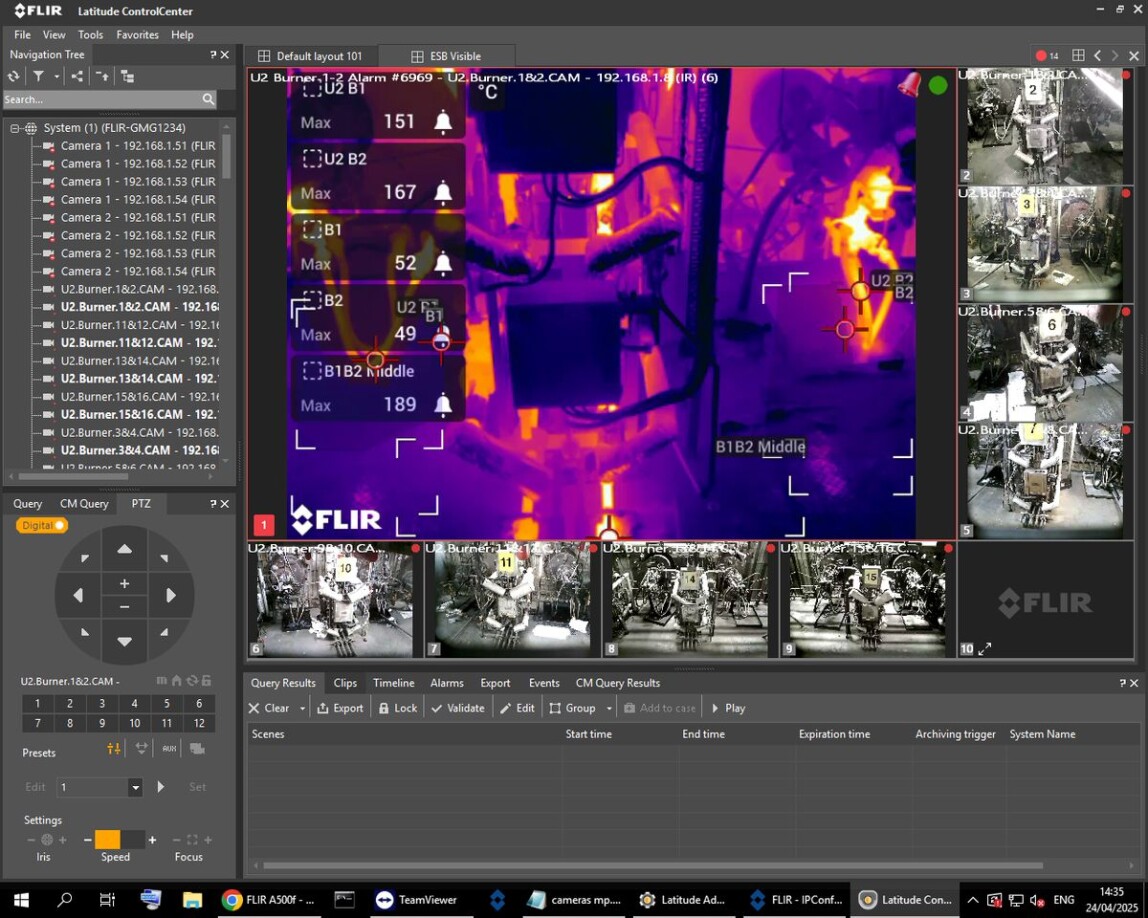Click the bell icon next to B1 Max 52
The height and width of the screenshot is (918, 1148).
coord(443,263)
